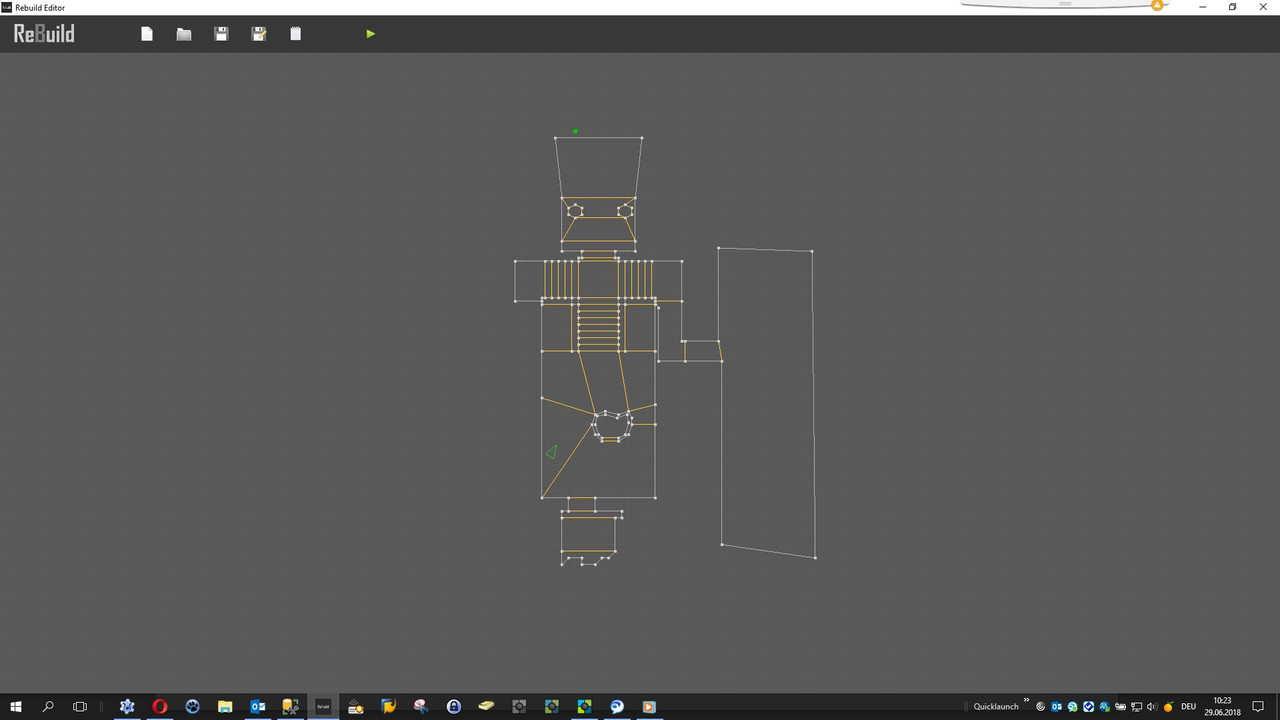This screenshot has width=1280, height=720.
Task: Click the Save floppy disk icon
Action: [x=222, y=34]
